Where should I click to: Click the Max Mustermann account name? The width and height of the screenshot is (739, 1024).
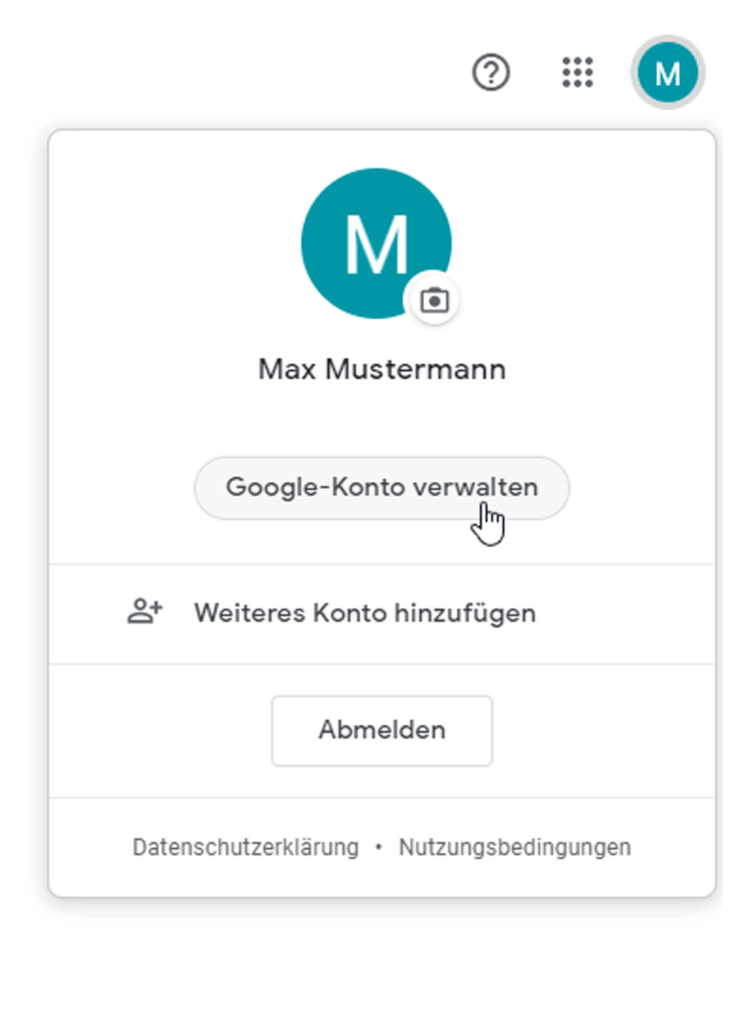pyautogui.click(x=382, y=369)
